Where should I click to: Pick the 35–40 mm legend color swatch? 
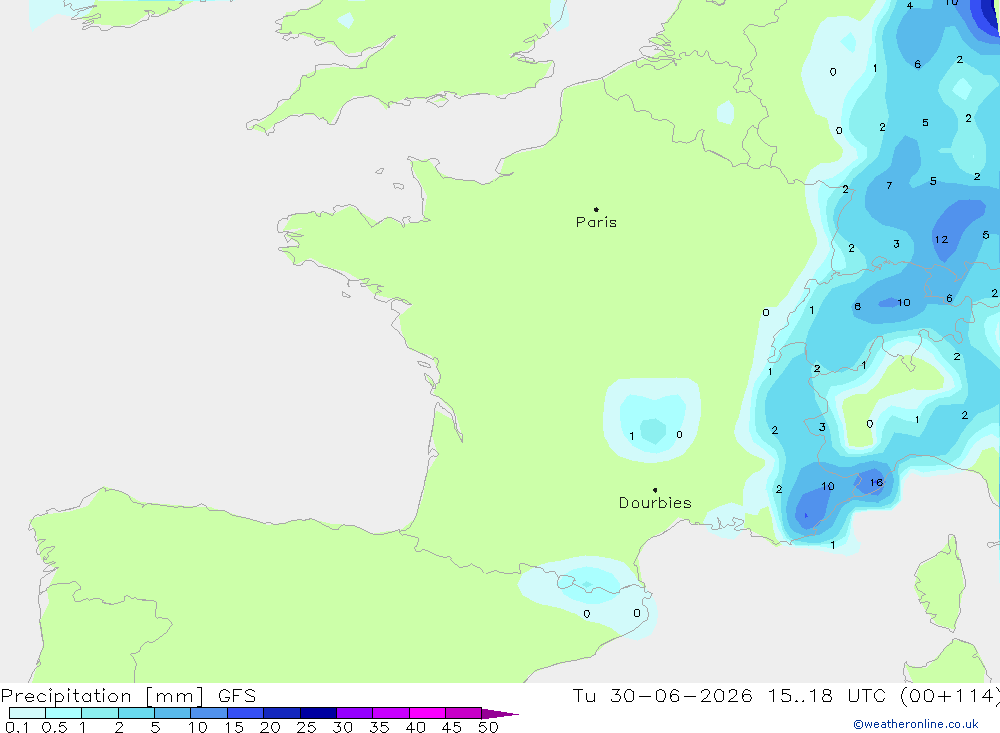coord(390,713)
